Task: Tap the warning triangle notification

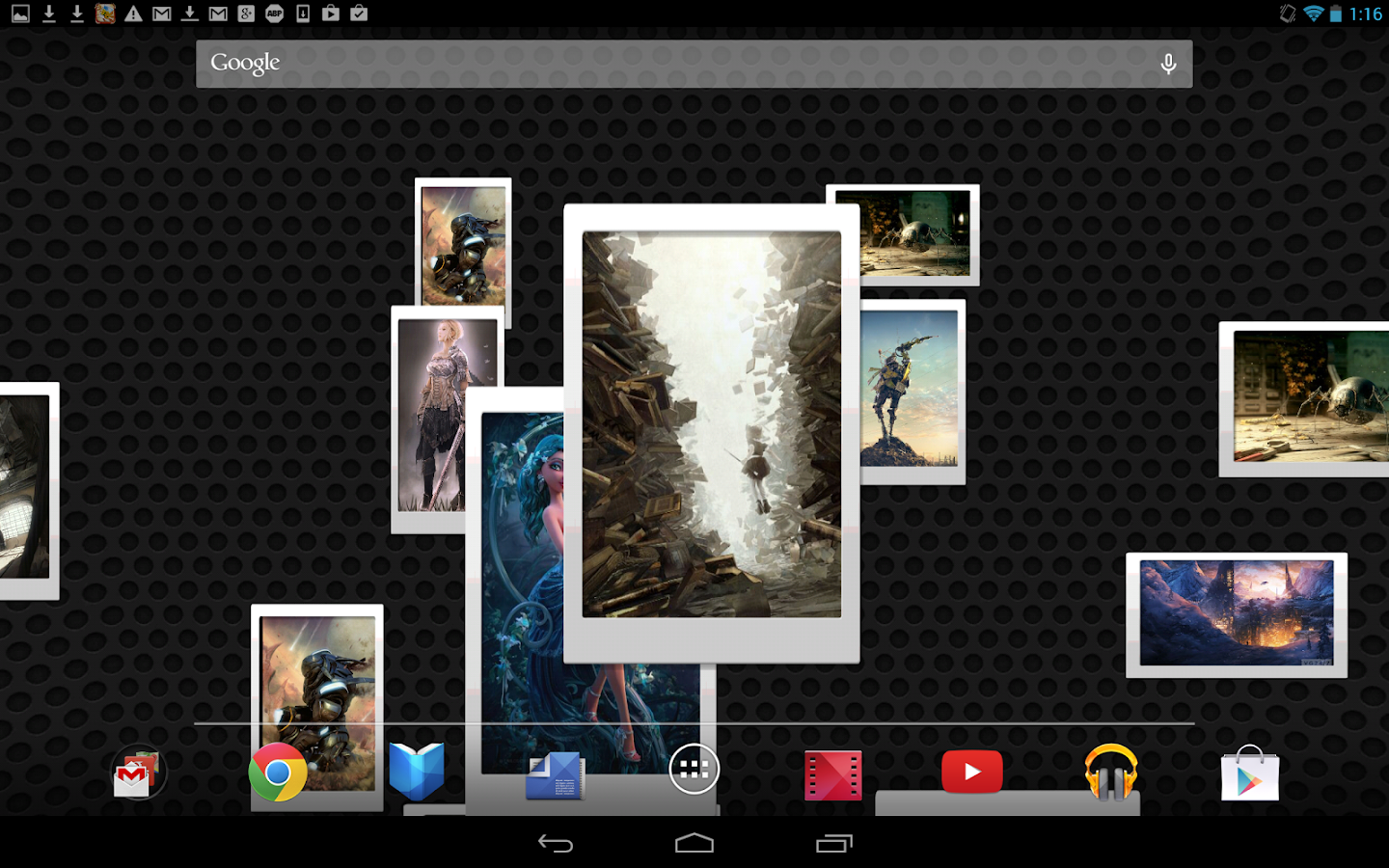Action: point(133,14)
